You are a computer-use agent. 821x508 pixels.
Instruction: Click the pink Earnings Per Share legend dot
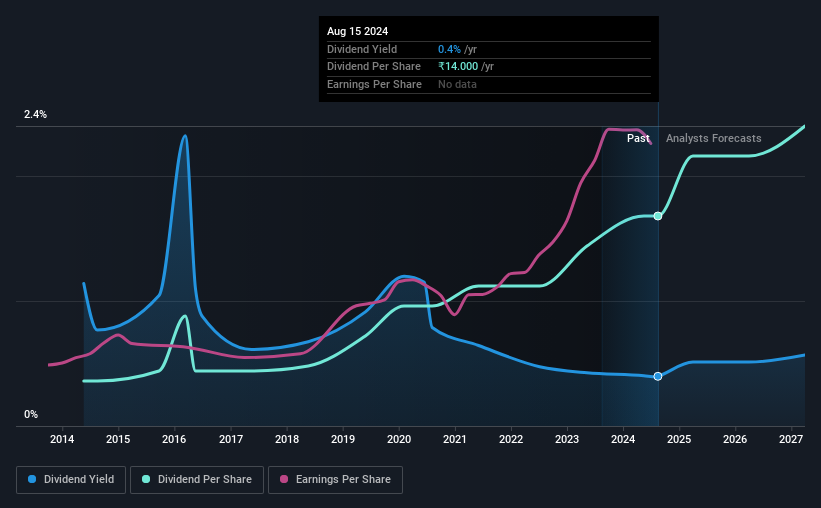pos(284,479)
